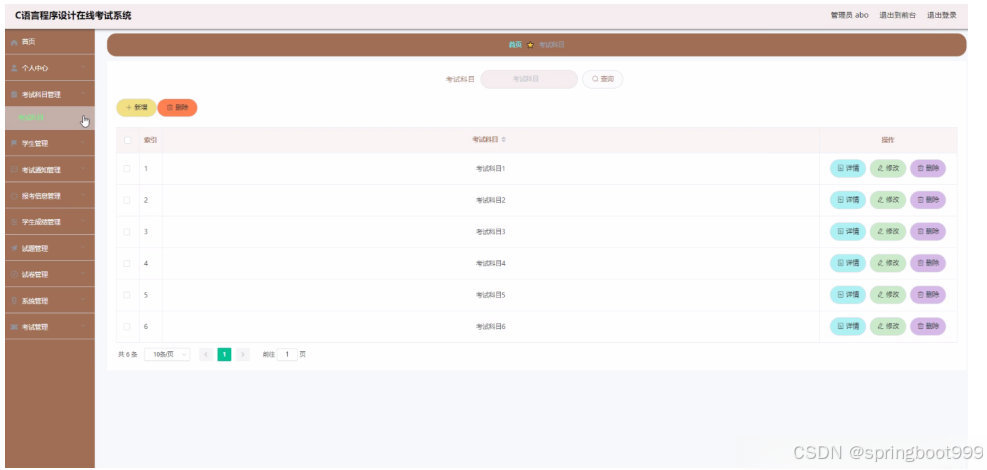Screen dimensions: 987x470
Task: Click the 考试科目3 table cell
Action: click(491, 232)
